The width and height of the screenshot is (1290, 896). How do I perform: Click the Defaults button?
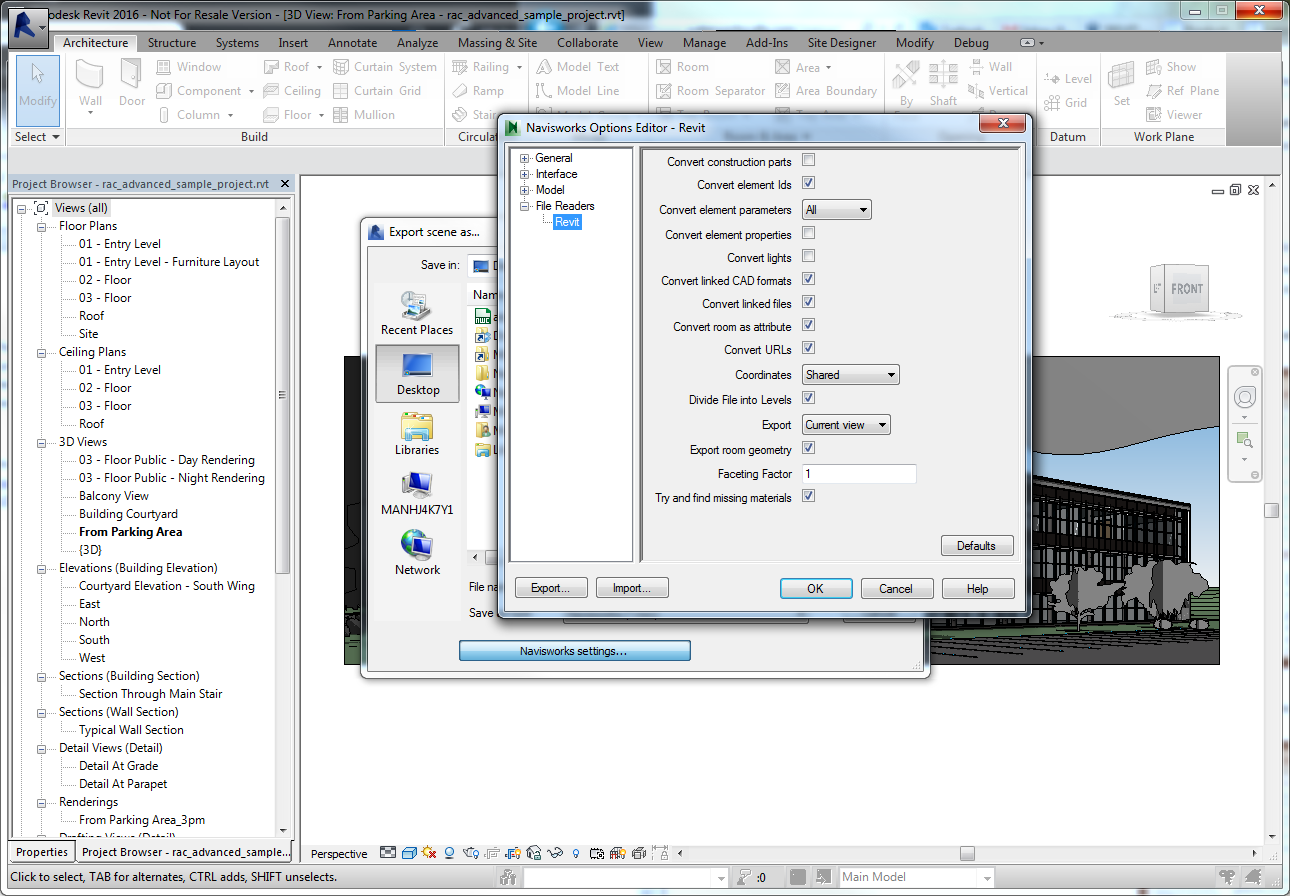(976, 545)
